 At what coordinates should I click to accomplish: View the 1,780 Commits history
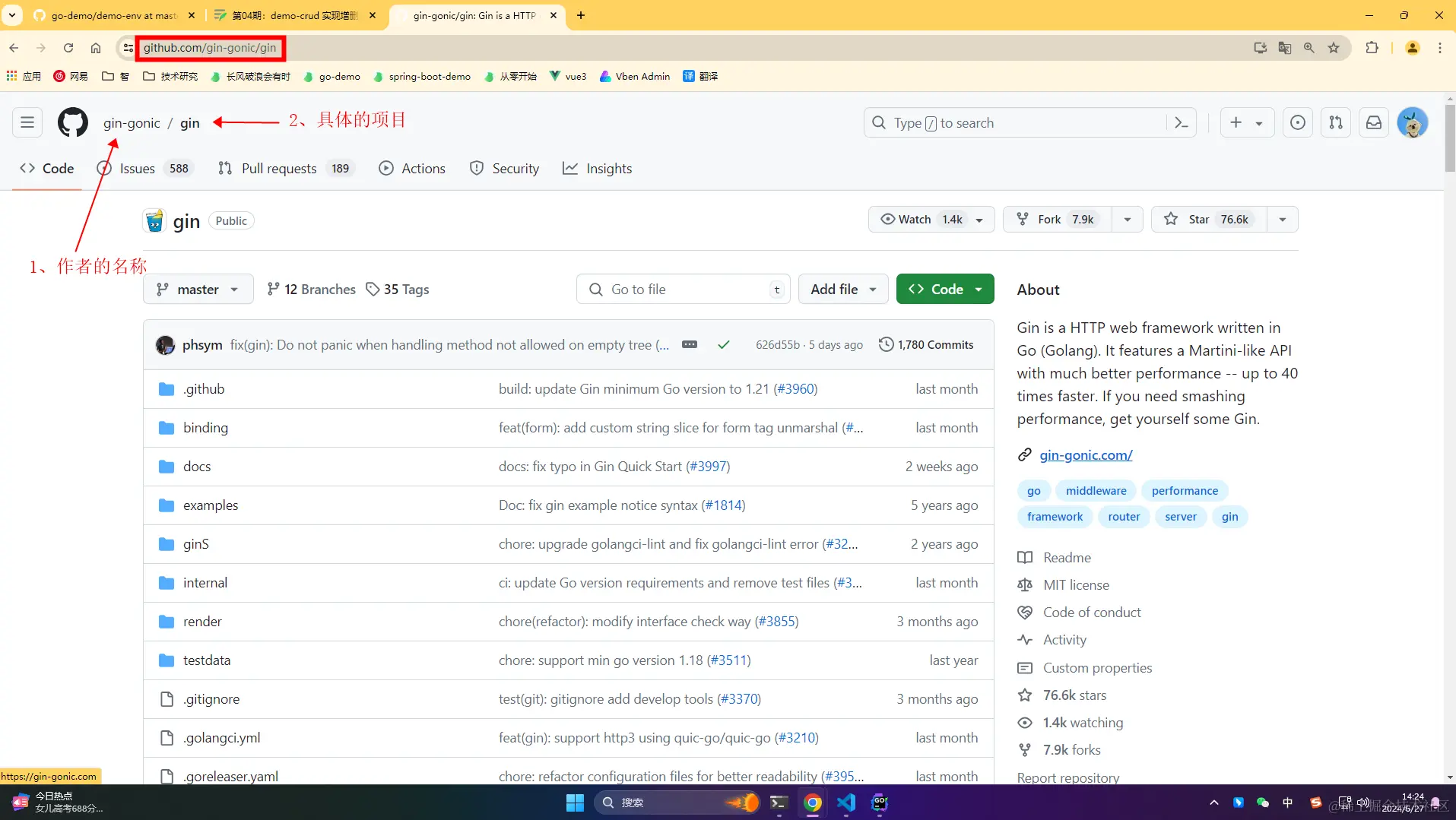click(x=926, y=345)
